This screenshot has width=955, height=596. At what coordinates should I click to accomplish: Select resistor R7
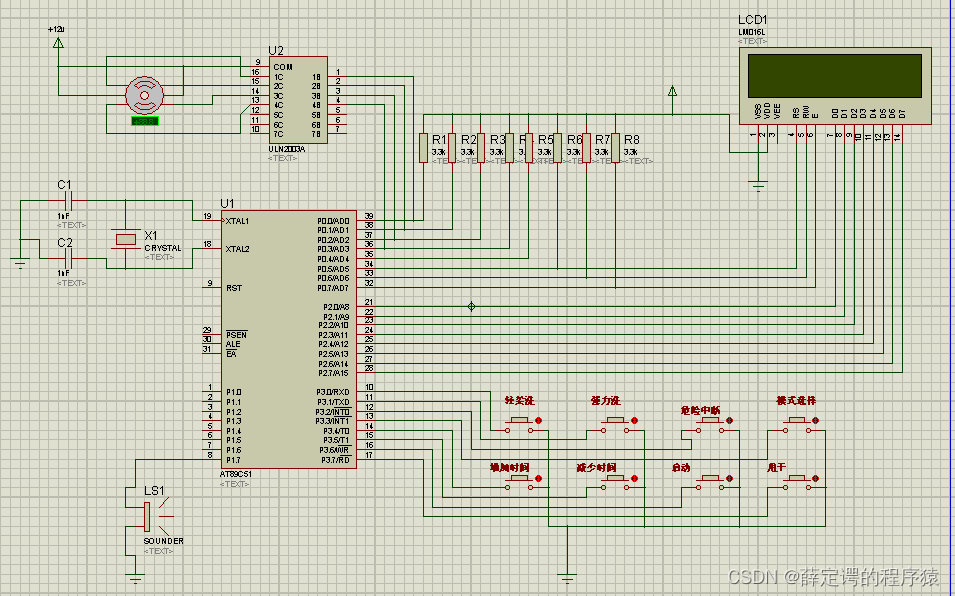[586, 148]
